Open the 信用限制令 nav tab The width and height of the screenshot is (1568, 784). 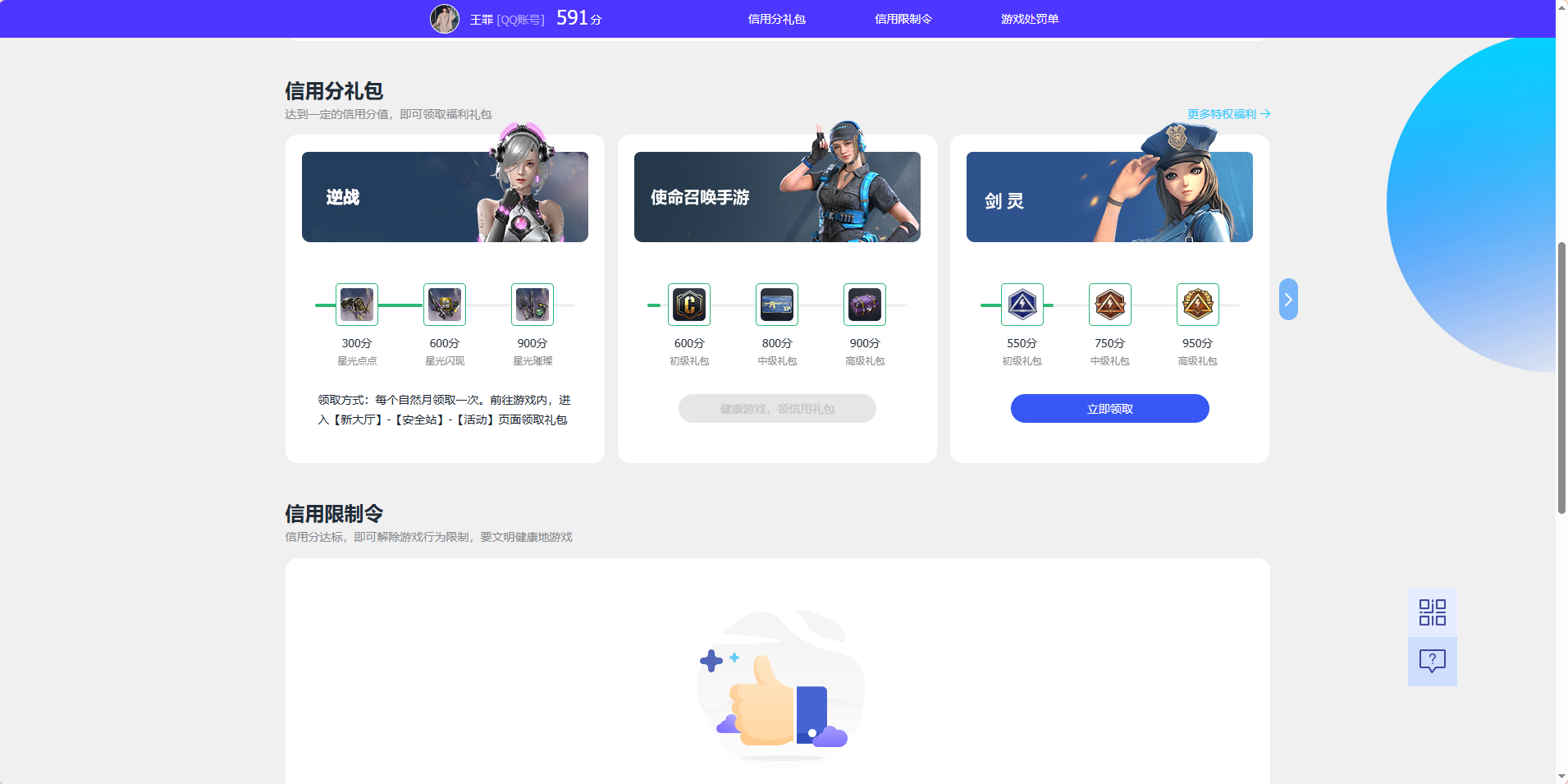[903, 19]
